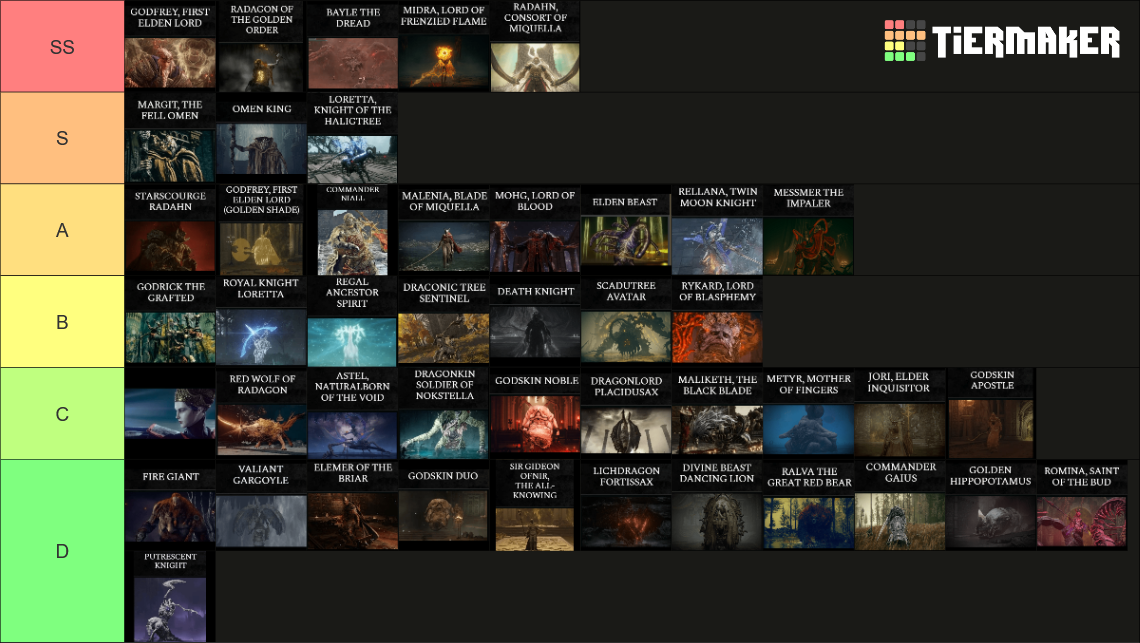Select Radahn, Consort of Miquella card
The height and width of the screenshot is (643, 1140).
click(535, 46)
